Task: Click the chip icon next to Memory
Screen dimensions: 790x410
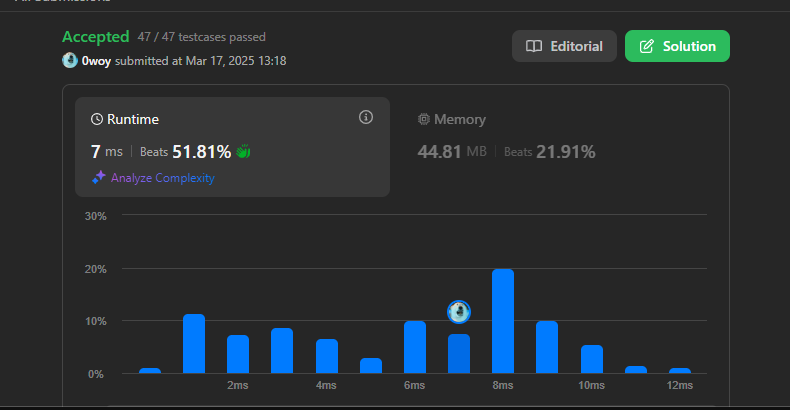Action: (424, 119)
